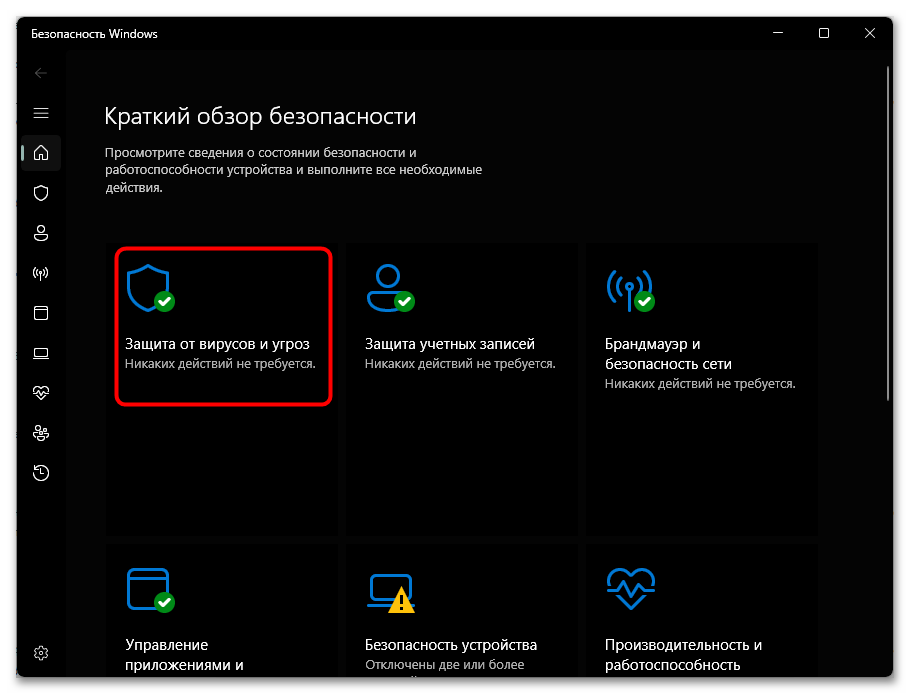The image size is (910, 694).
Task: Open 'Защита от вирусов и угроз' tile title
Action: pyautogui.click(x=217, y=344)
